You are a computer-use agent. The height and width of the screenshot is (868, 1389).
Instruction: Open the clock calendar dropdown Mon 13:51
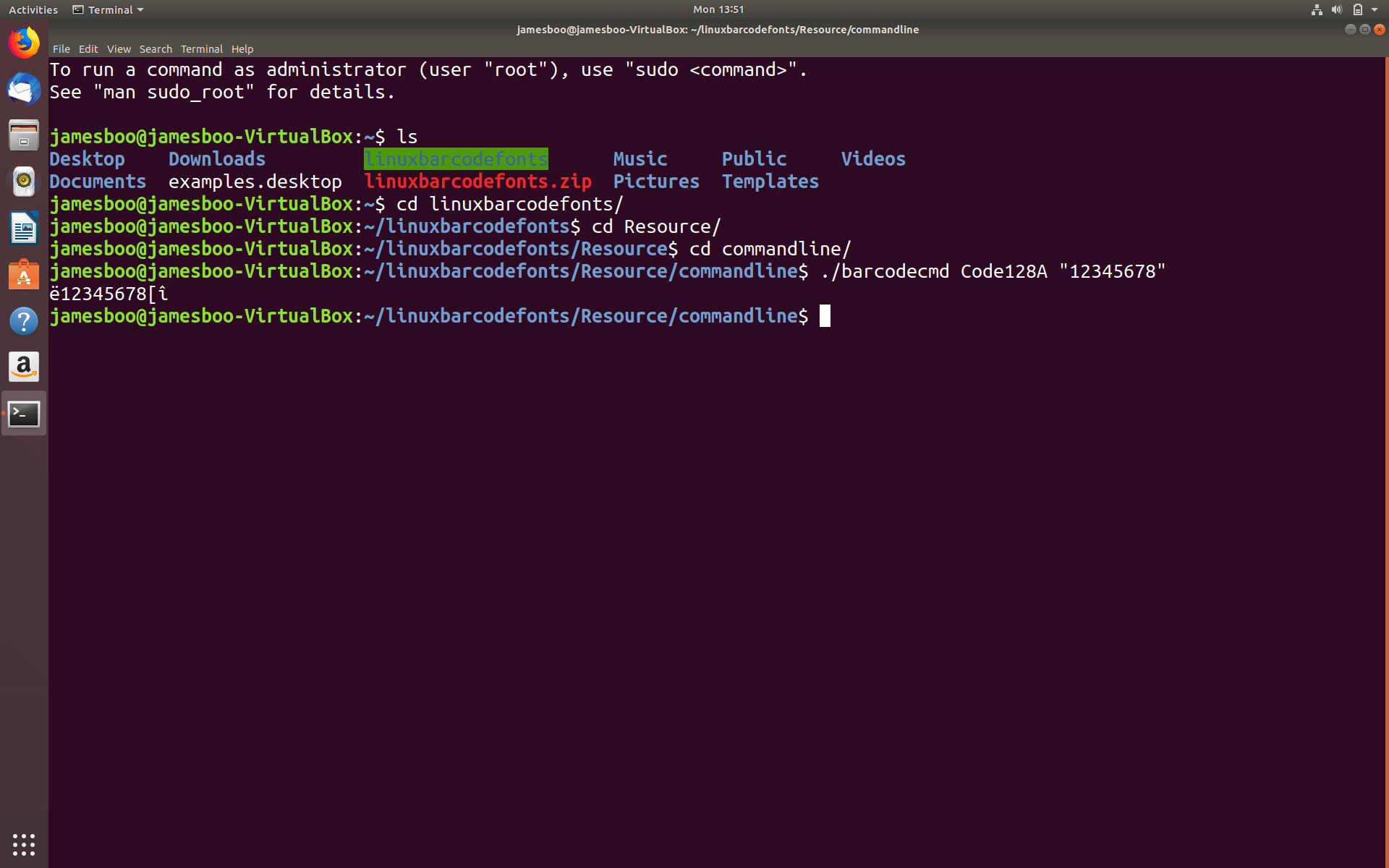pyautogui.click(x=718, y=9)
